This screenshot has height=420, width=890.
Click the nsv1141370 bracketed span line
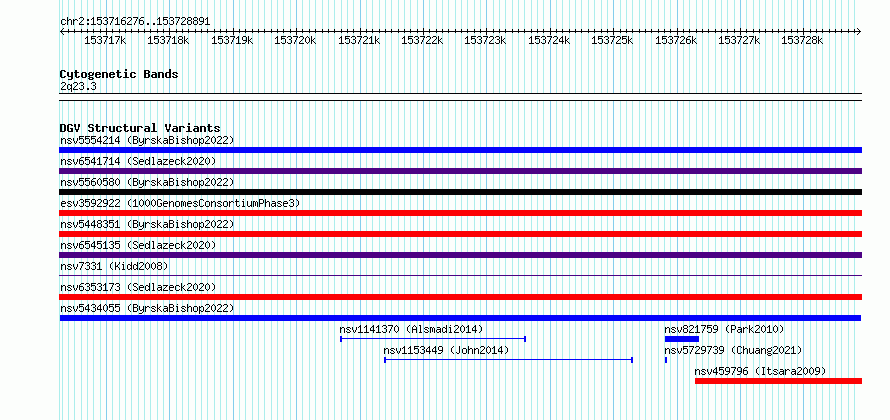tap(433, 339)
